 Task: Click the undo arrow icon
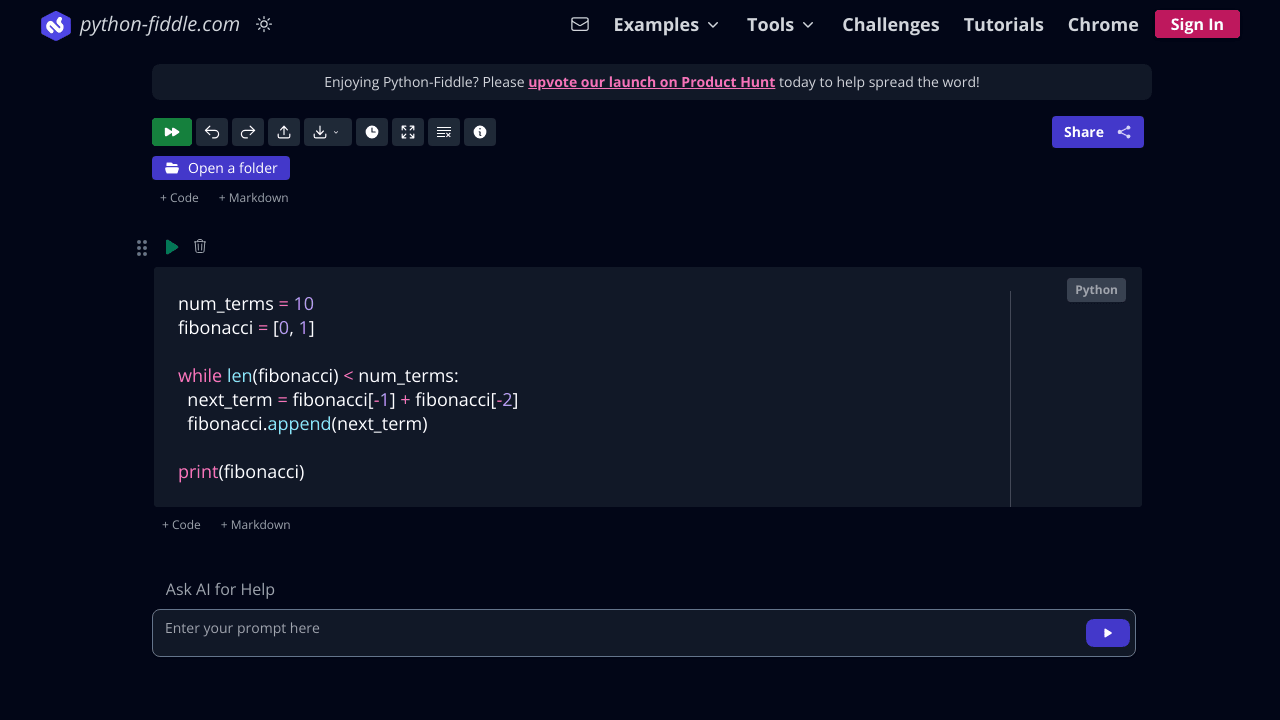pyautogui.click(x=212, y=132)
